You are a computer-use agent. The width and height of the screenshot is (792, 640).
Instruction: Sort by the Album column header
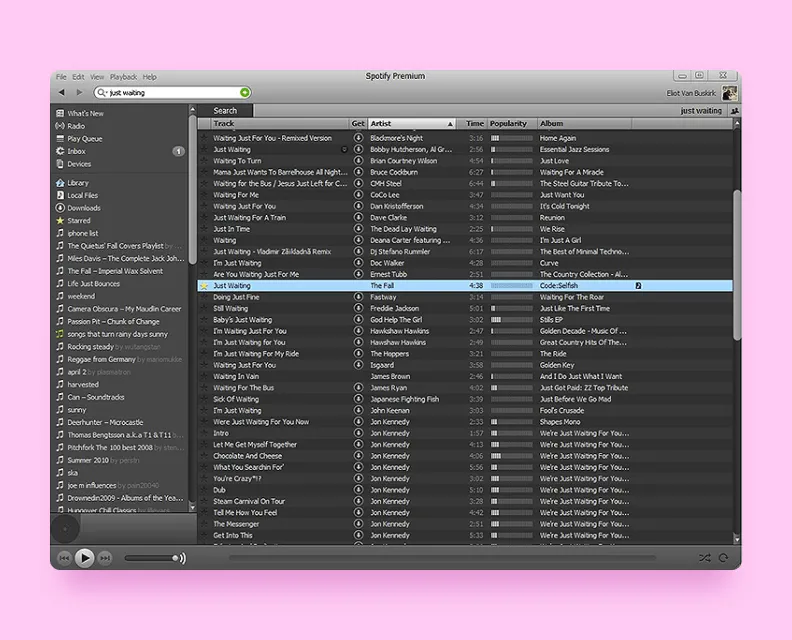point(584,123)
